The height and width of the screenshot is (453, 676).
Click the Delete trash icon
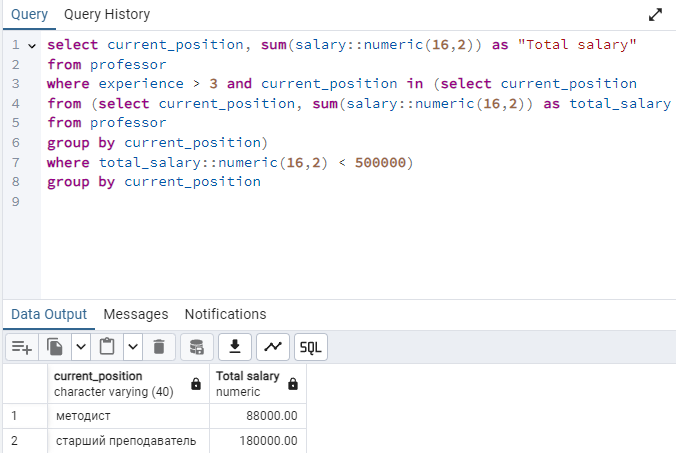pos(159,347)
